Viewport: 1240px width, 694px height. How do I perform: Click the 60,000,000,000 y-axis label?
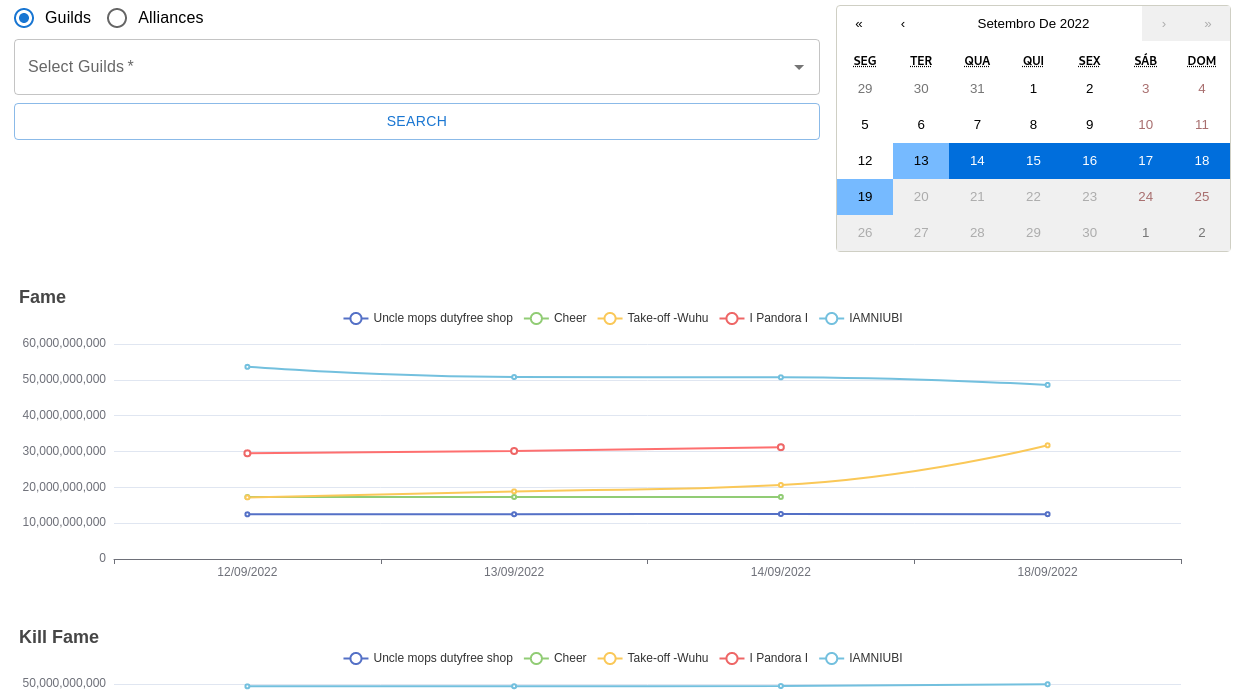pyautogui.click(x=64, y=343)
